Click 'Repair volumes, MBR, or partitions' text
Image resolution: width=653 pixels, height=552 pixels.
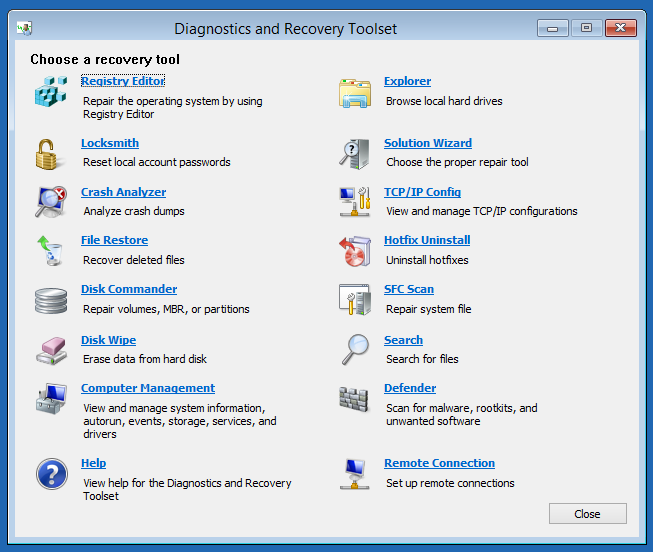tap(166, 309)
